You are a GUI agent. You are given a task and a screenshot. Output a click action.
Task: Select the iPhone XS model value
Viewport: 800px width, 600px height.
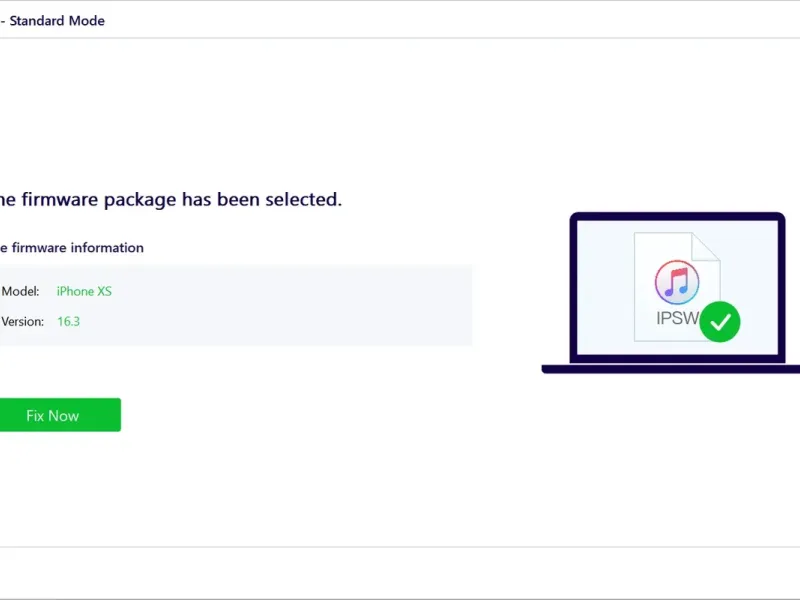click(84, 291)
